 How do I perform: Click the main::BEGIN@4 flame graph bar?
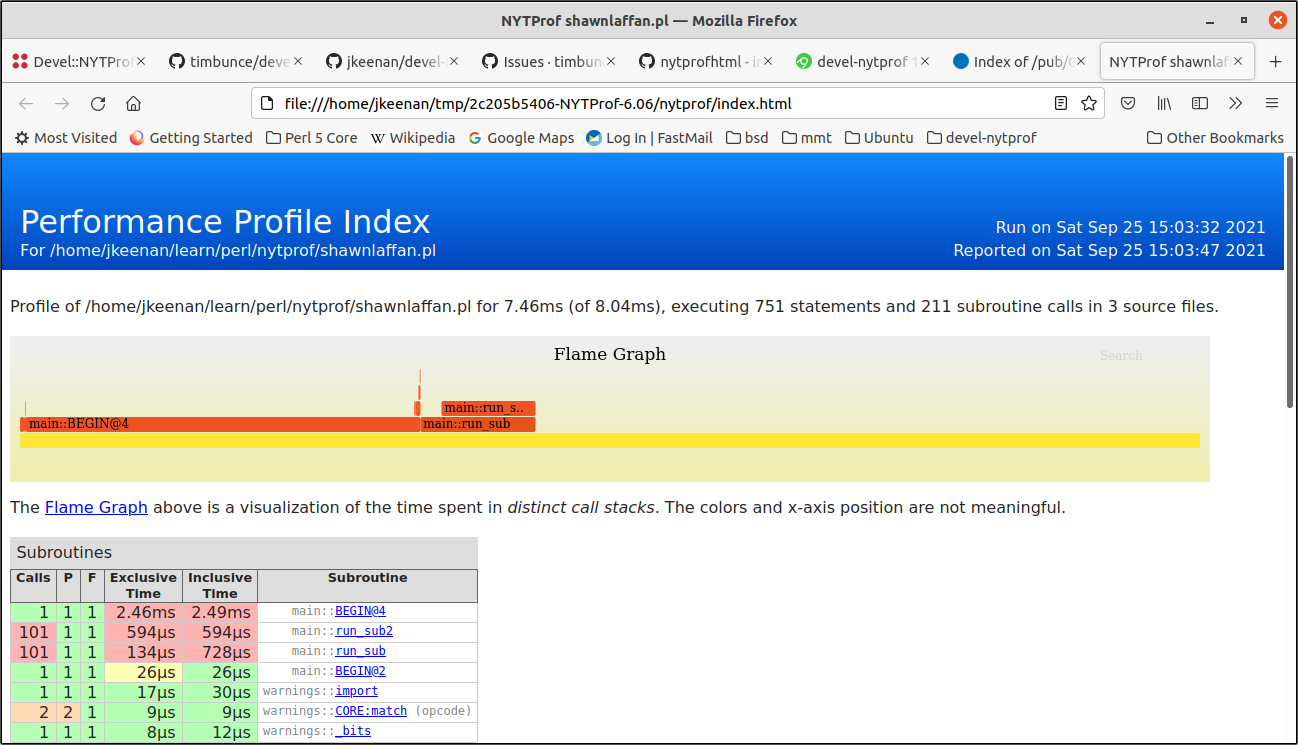(x=218, y=424)
